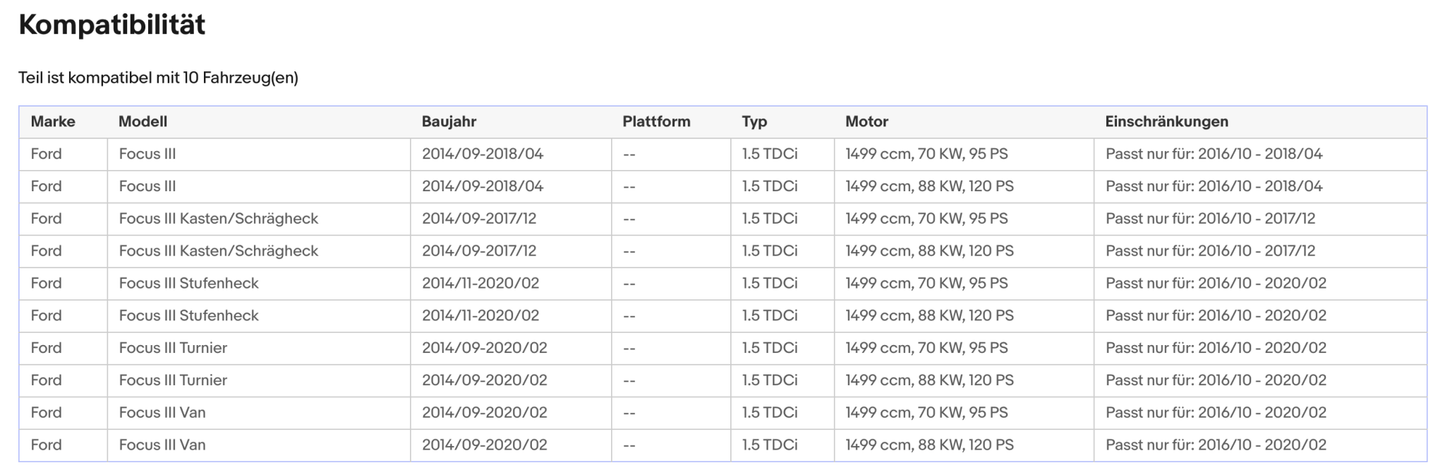Click the Motor cell in the first Stufenheck row
Viewport: 1445px width, 470px height.
pyautogui.click(x=926, y=283)
